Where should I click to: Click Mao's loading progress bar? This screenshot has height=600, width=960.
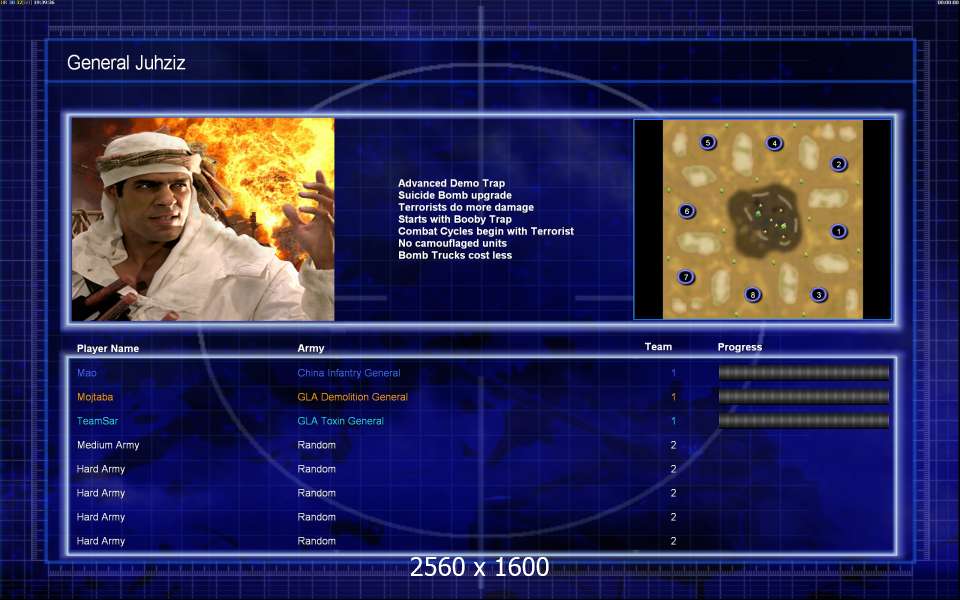click(x=803, y=372)
